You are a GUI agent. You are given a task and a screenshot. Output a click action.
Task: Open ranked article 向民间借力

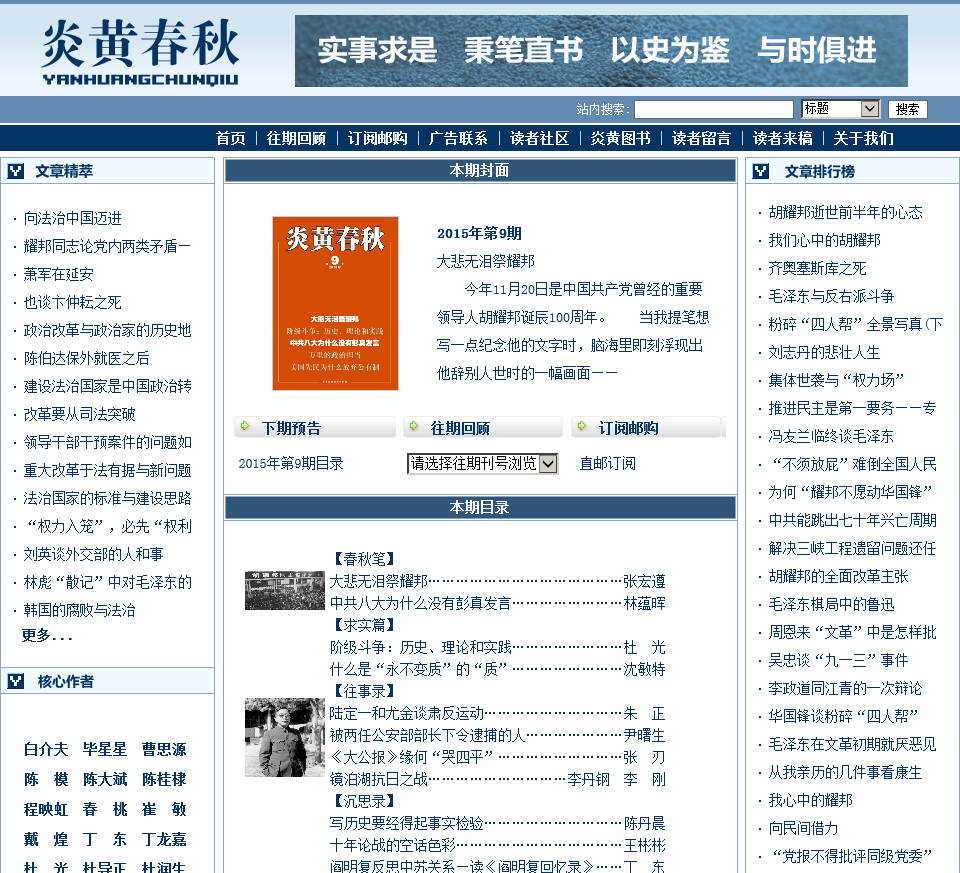(x=803, y=829)
